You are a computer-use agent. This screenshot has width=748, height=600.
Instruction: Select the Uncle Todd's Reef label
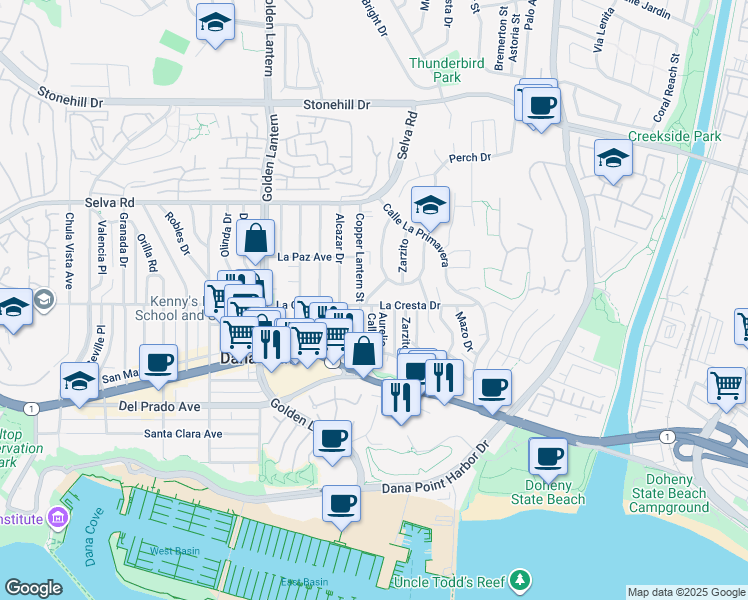point(449,582)
